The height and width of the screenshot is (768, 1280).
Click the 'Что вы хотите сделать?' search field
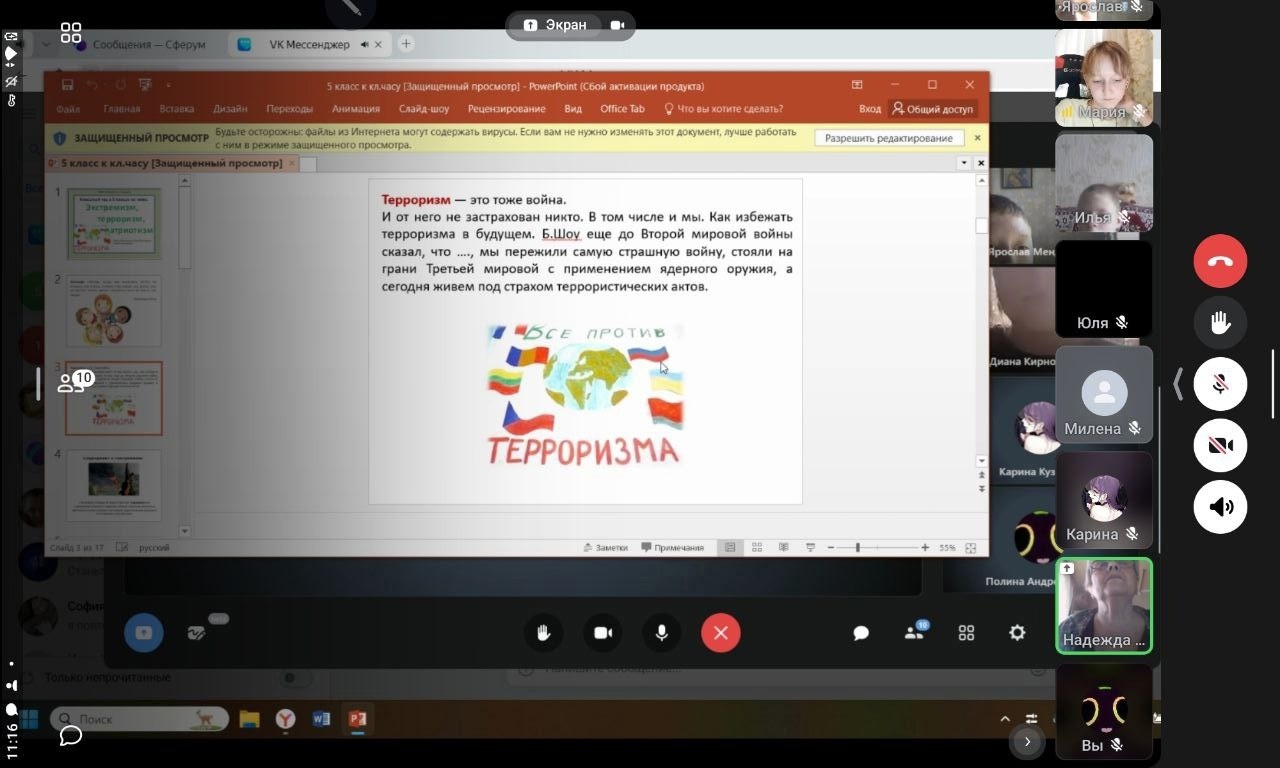(724, 109)
